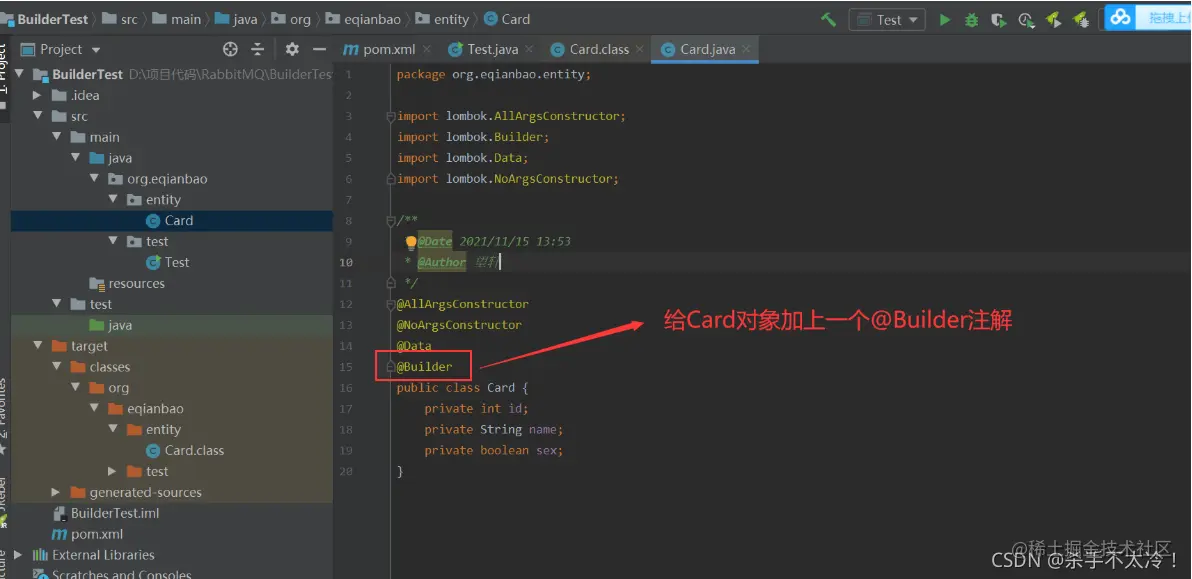Hide the Project panel with the minus icon

(x=319, y=49)
